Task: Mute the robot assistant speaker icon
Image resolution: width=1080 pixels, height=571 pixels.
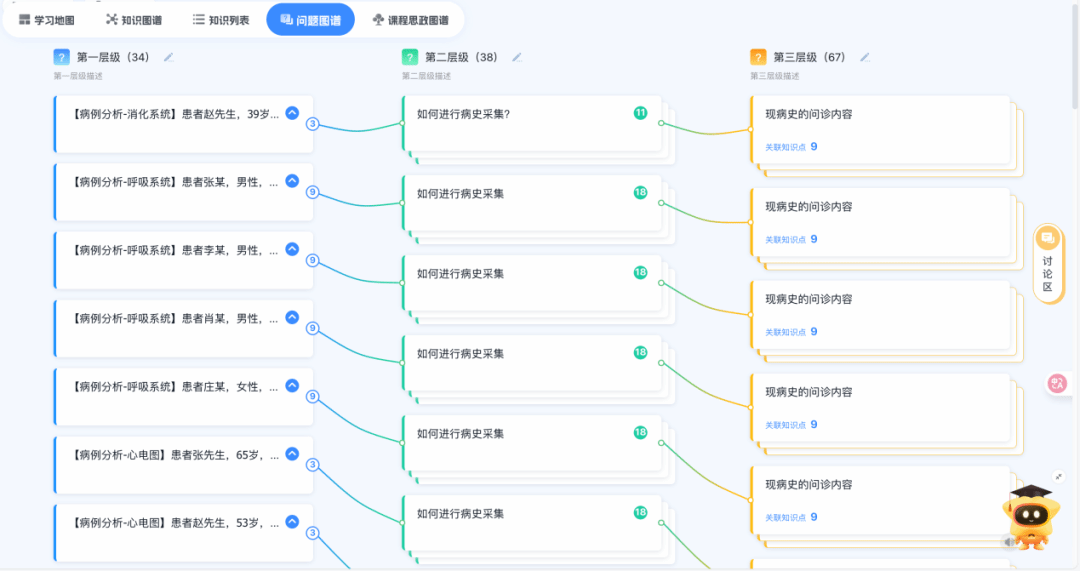Action: tap(1008, 542)
